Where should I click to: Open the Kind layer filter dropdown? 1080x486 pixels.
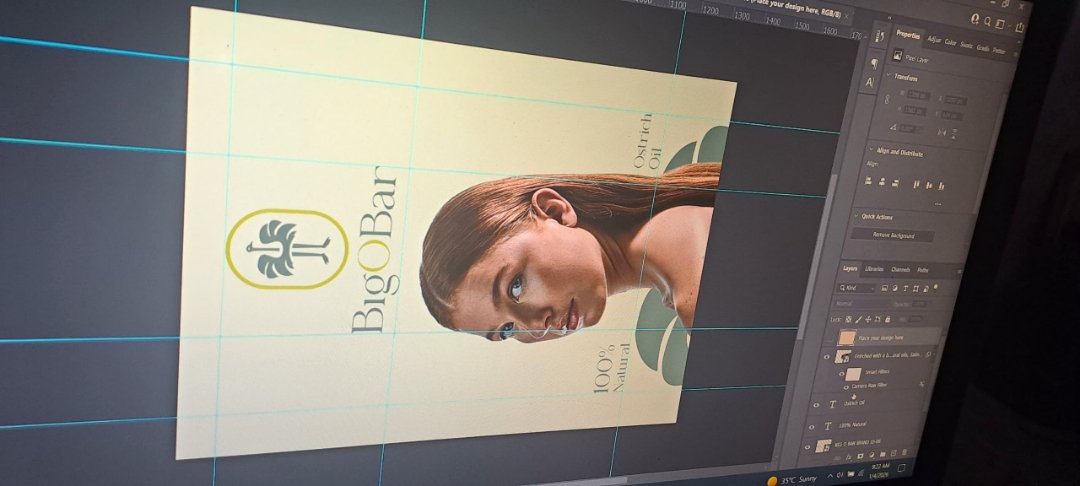[x=856, y=288]
